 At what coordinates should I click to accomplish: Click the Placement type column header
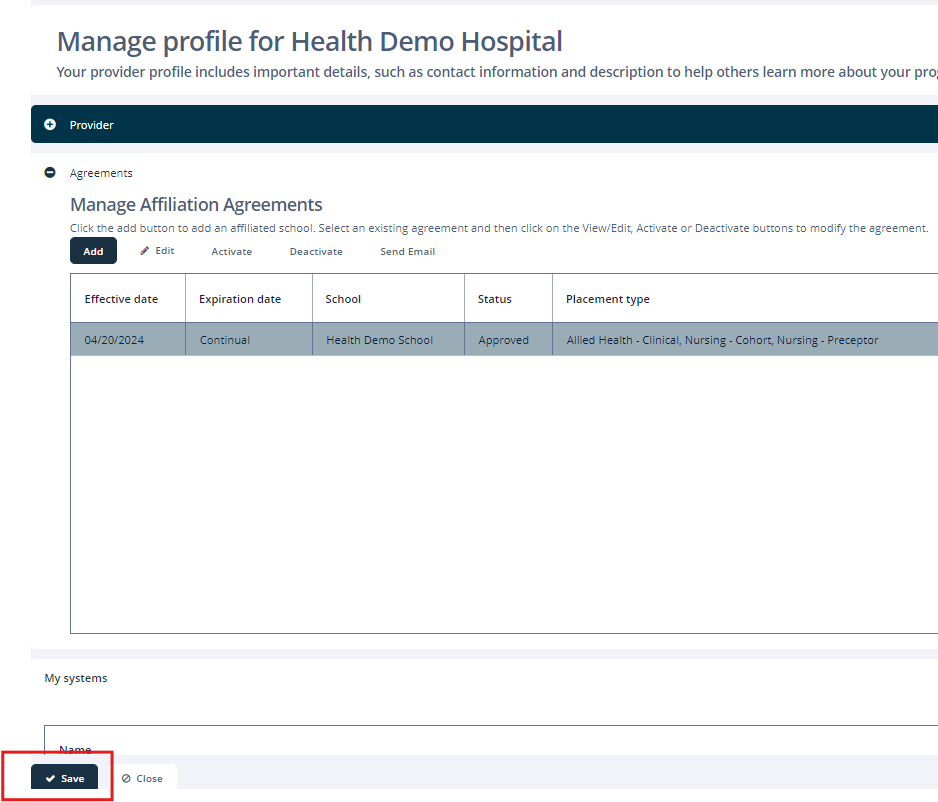point(608,299)
